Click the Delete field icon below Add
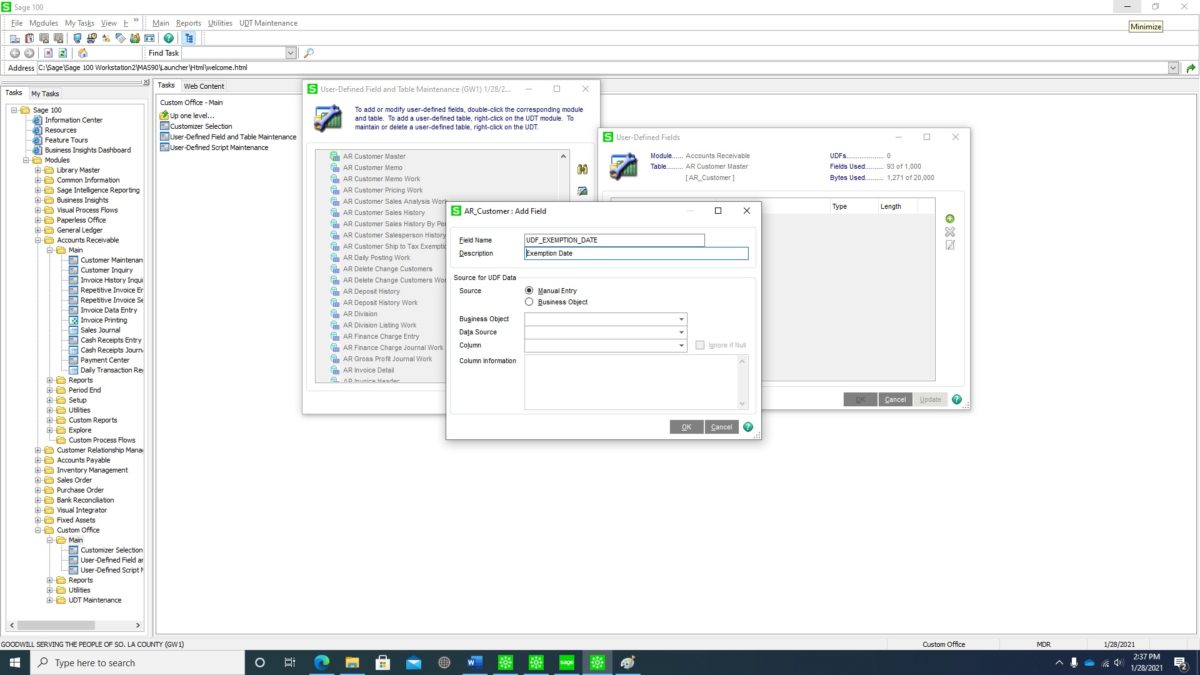 pos(949,232)
